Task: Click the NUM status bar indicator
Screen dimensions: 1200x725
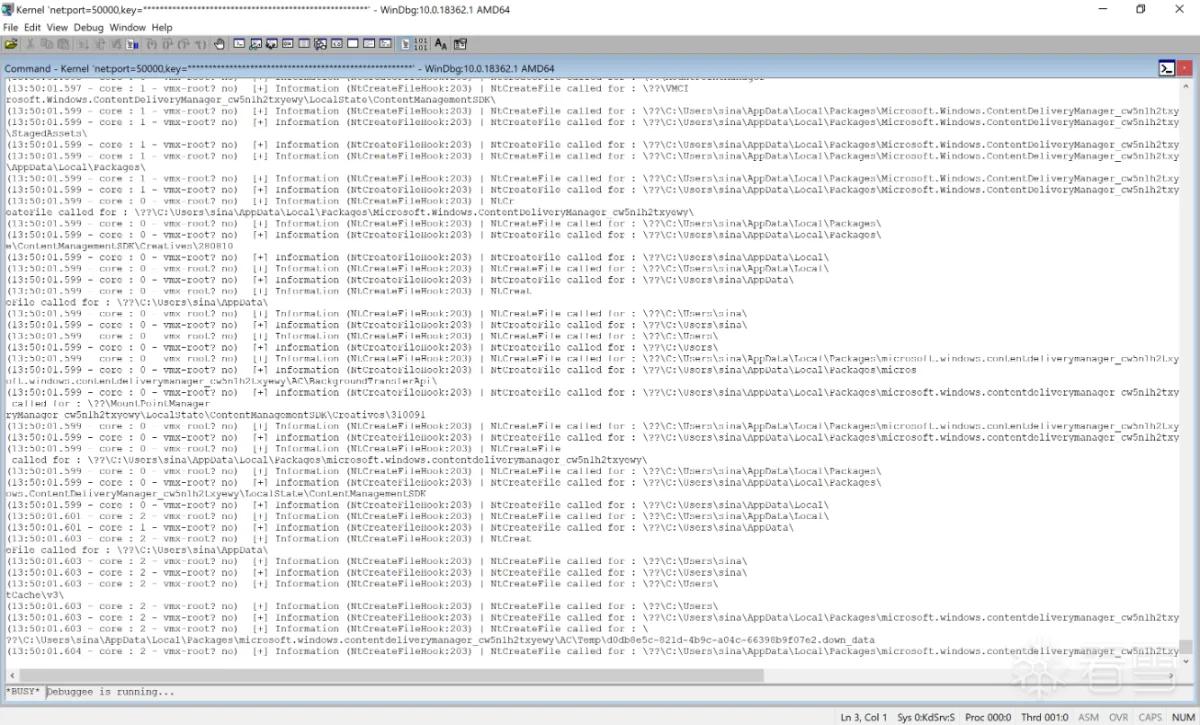Action: pos(1182,717)
